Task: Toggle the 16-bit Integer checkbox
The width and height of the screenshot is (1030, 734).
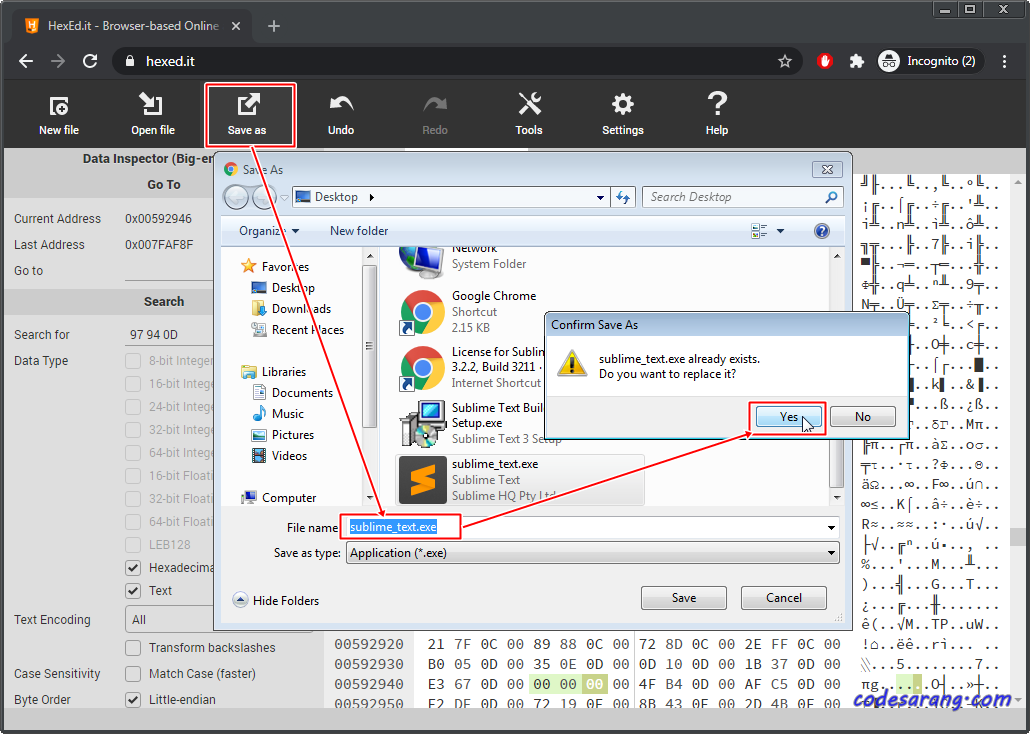Action: click(x=133, y=384)
